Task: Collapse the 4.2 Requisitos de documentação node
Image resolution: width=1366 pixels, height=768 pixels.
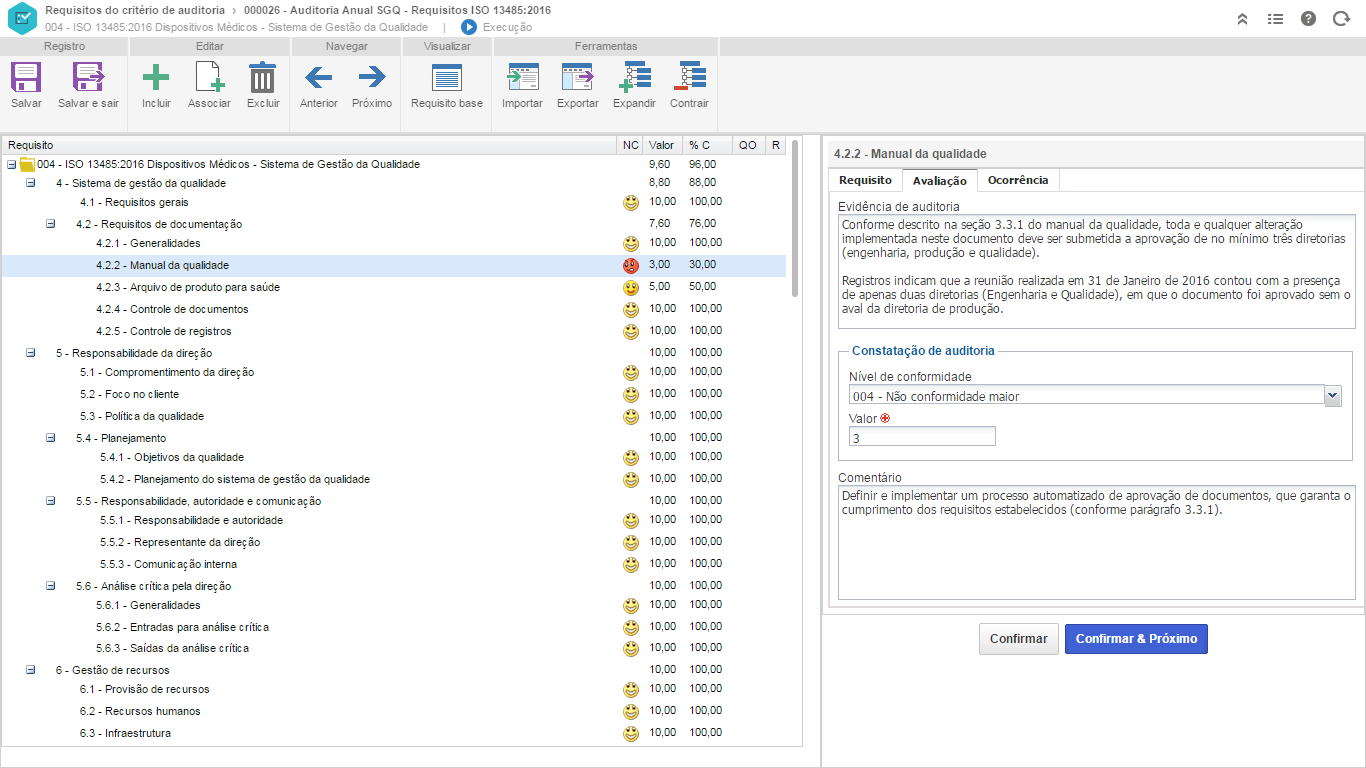Action: pos(50,224)
